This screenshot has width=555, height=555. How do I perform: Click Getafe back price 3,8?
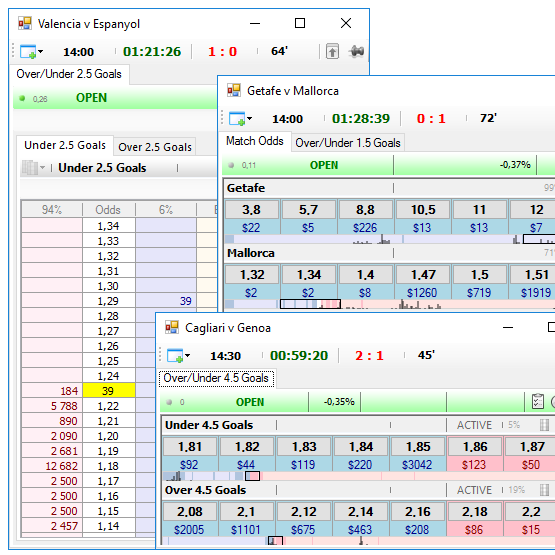click(x=252, y=210)
